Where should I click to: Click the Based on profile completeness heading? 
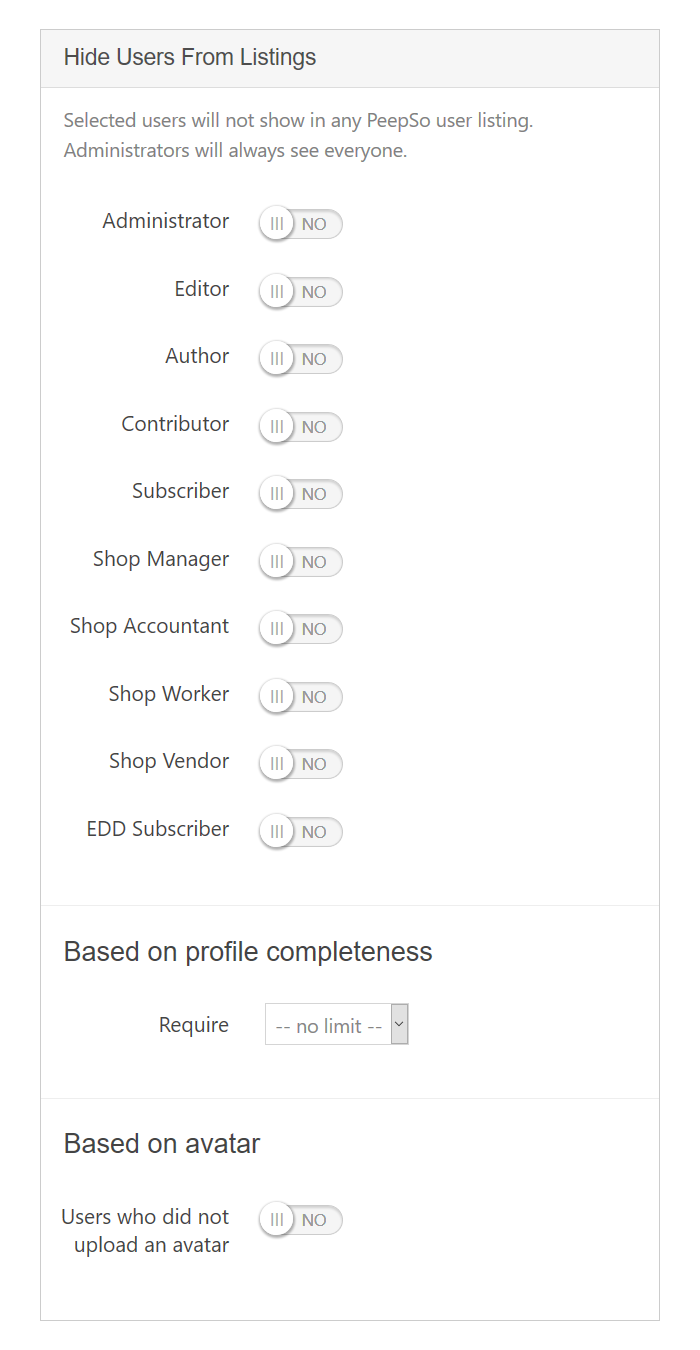click(x=247, y=951)
